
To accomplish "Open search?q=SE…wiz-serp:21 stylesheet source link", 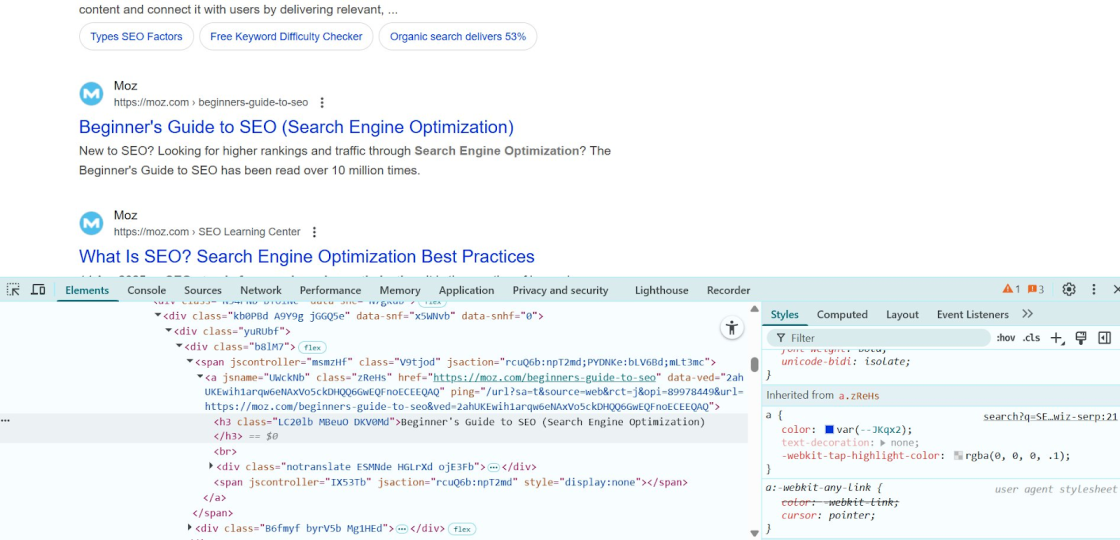I will coord(1050,416).
